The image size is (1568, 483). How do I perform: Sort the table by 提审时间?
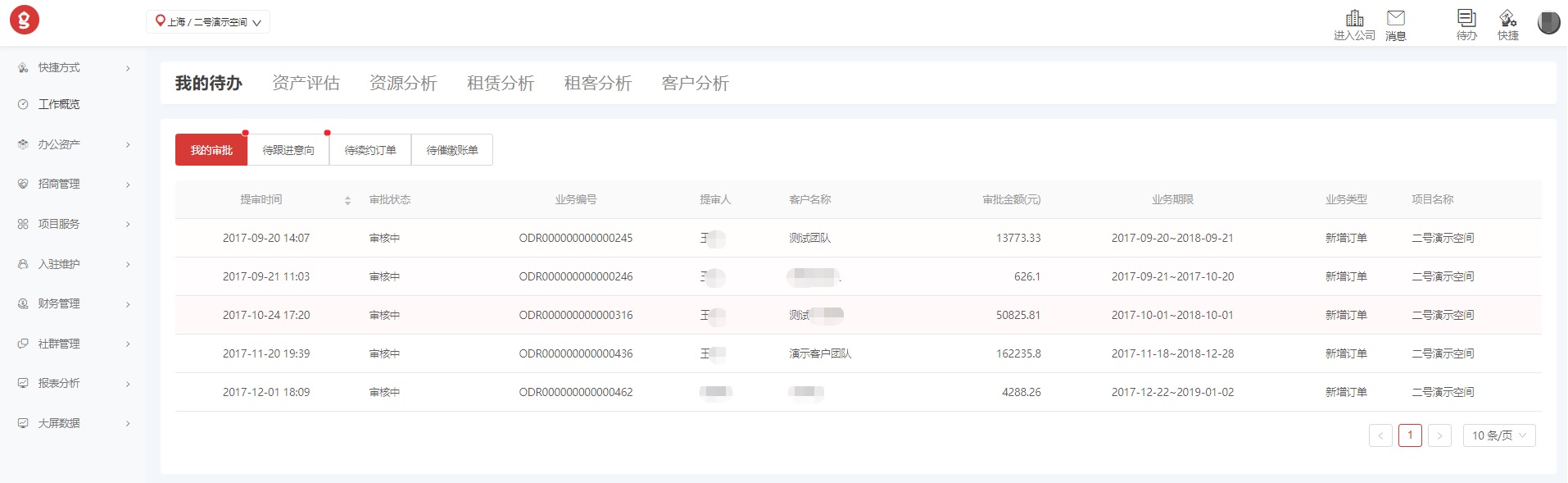coord(347,200)
